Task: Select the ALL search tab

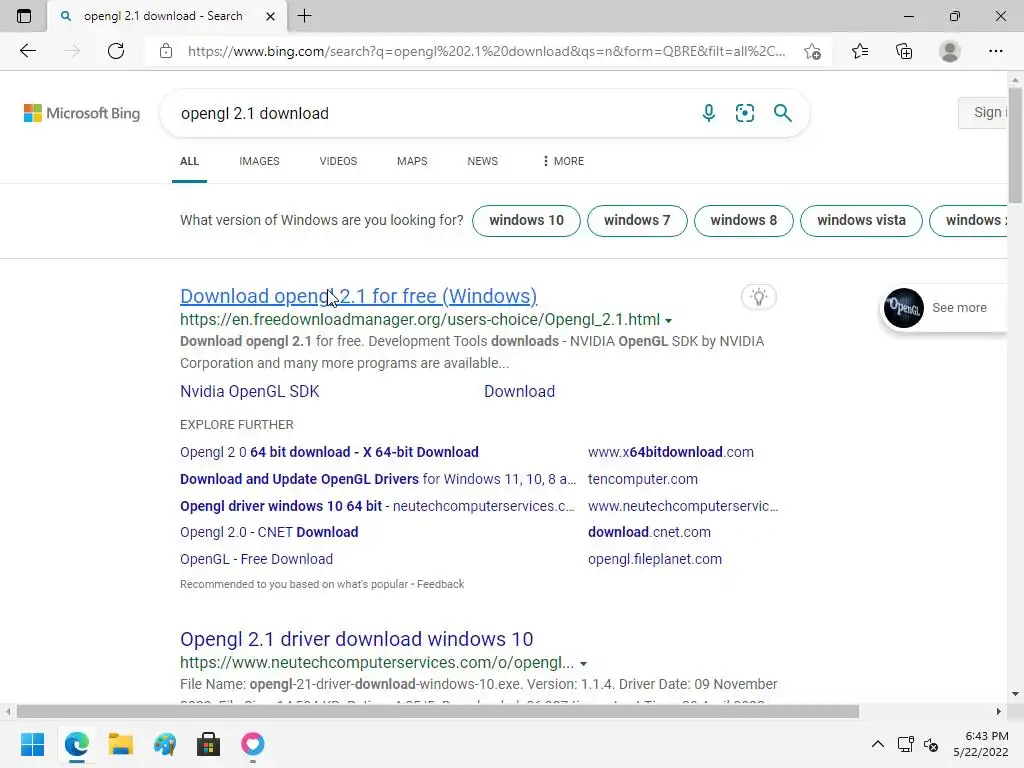Action: [189, 161]
